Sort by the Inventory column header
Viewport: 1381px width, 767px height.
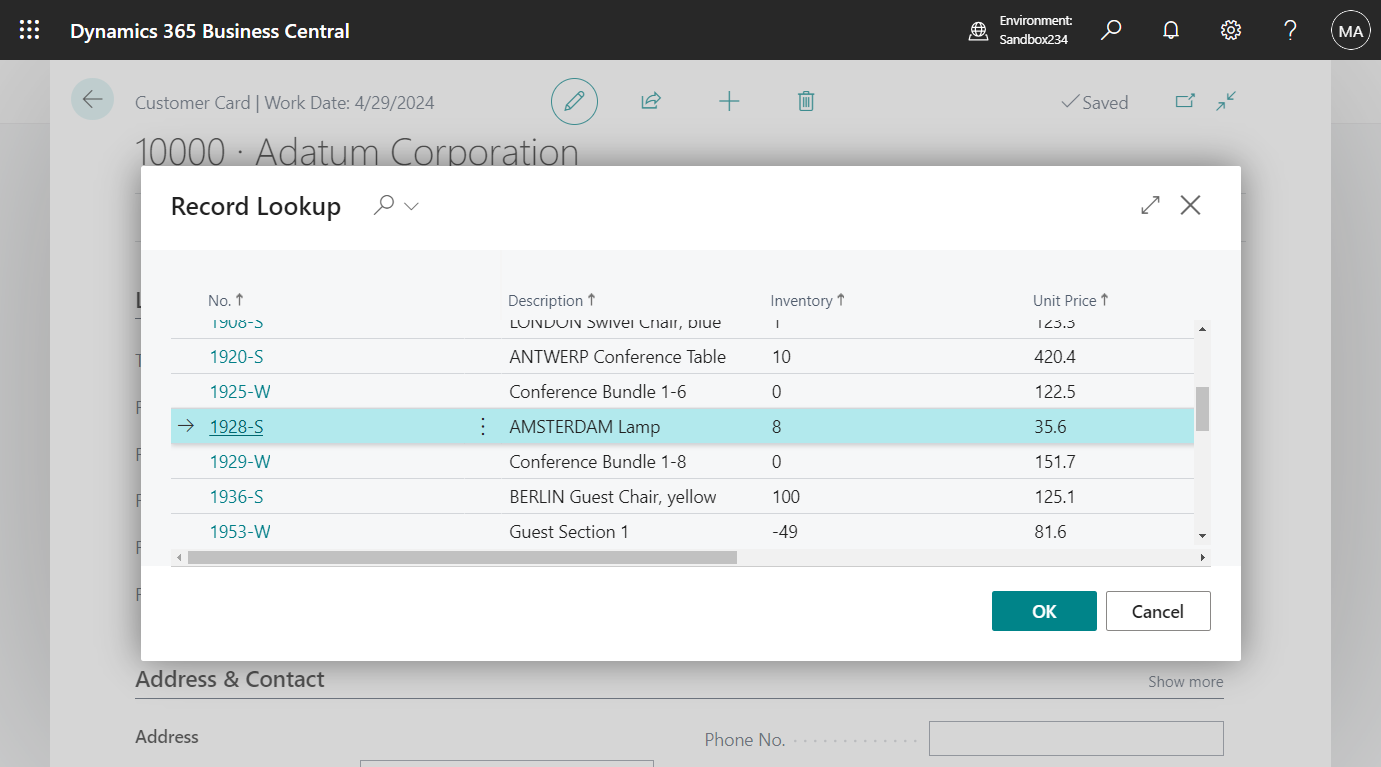coord(806,300)
